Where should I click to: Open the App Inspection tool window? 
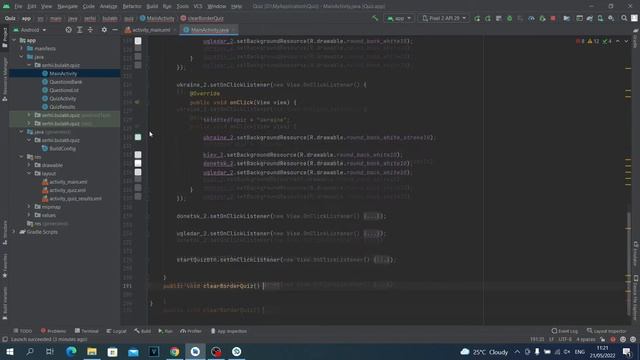(229, 331)
